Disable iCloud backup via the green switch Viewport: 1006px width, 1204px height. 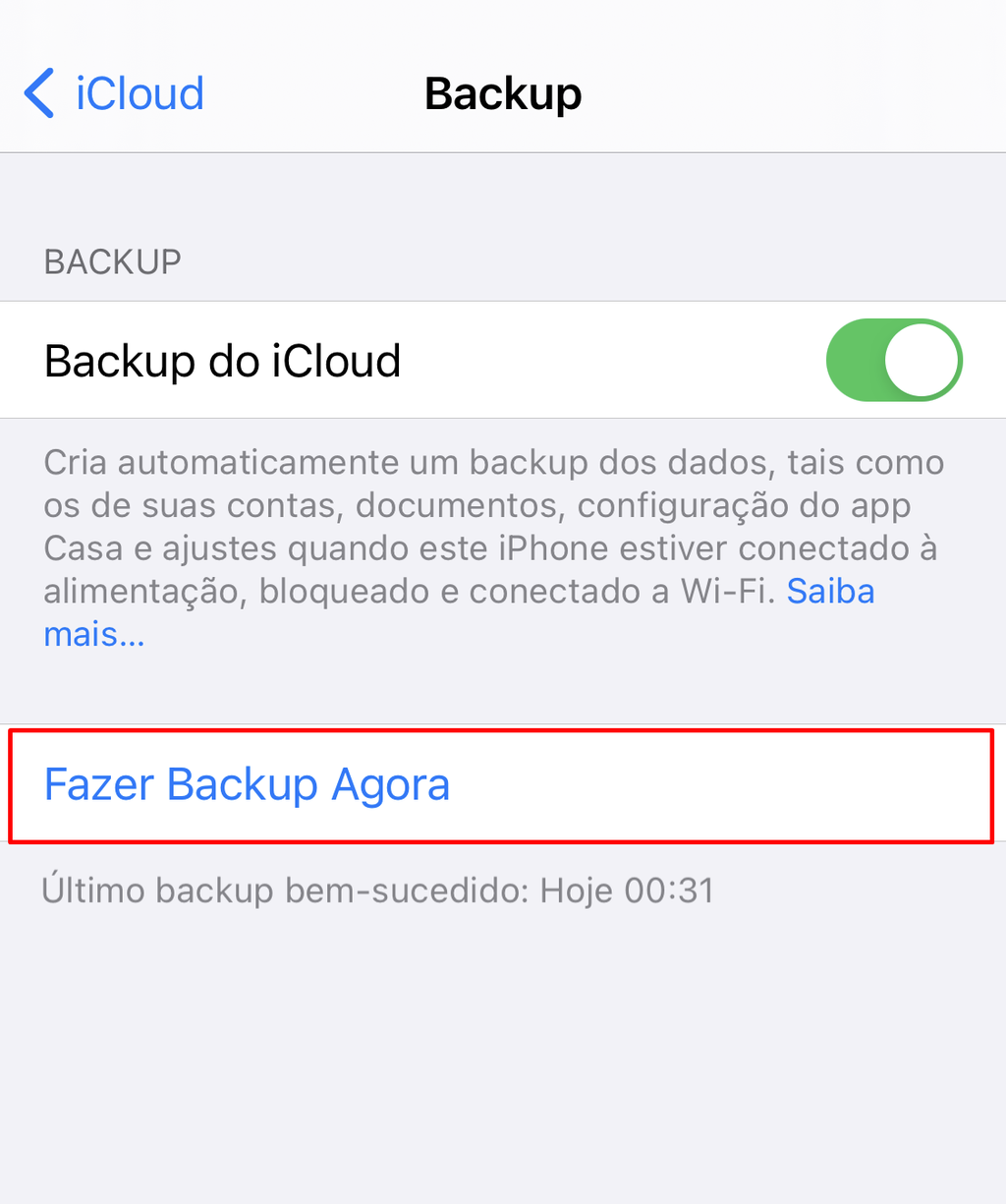click(894, 360)
